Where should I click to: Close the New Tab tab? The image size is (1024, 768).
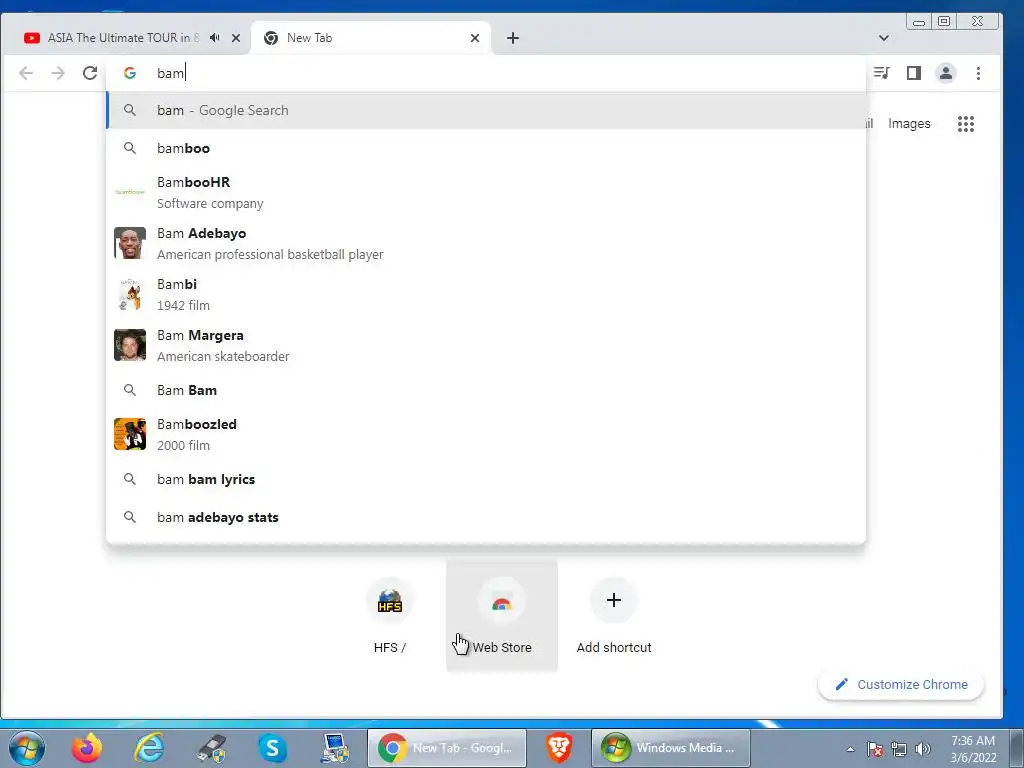tap(475, 38)
